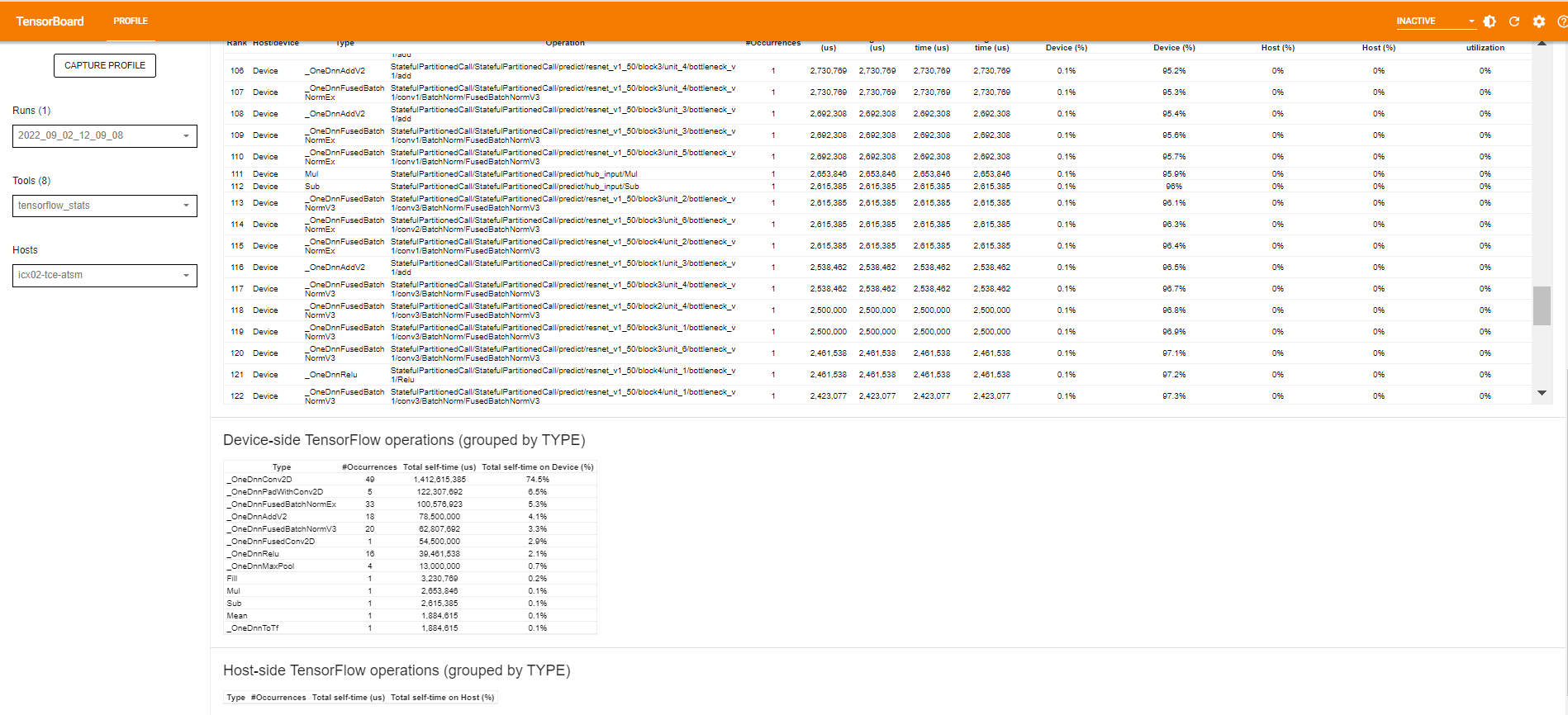Click scroll up arrow of stats table
Screen dimensions: 1568x715
pos(1542,44)
